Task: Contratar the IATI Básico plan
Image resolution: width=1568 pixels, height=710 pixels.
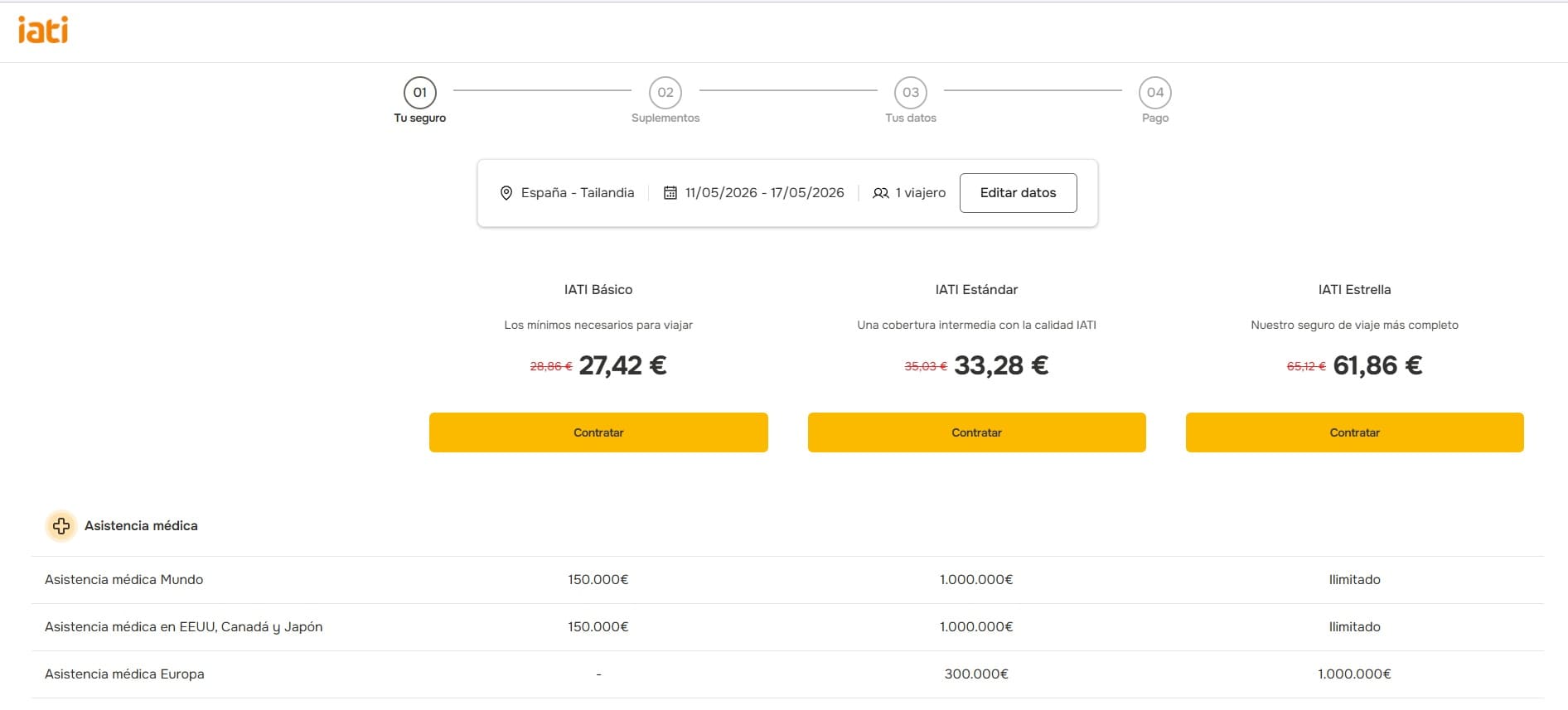Action: [x=598, y=432]
